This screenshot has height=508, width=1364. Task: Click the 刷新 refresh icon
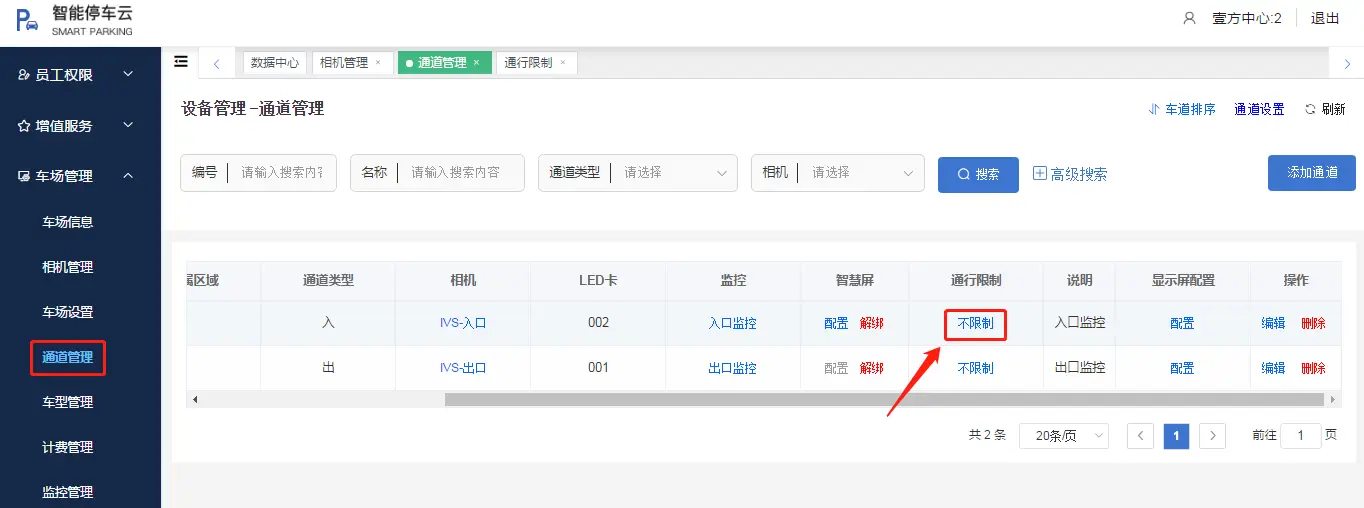(x=1310, y=110)
